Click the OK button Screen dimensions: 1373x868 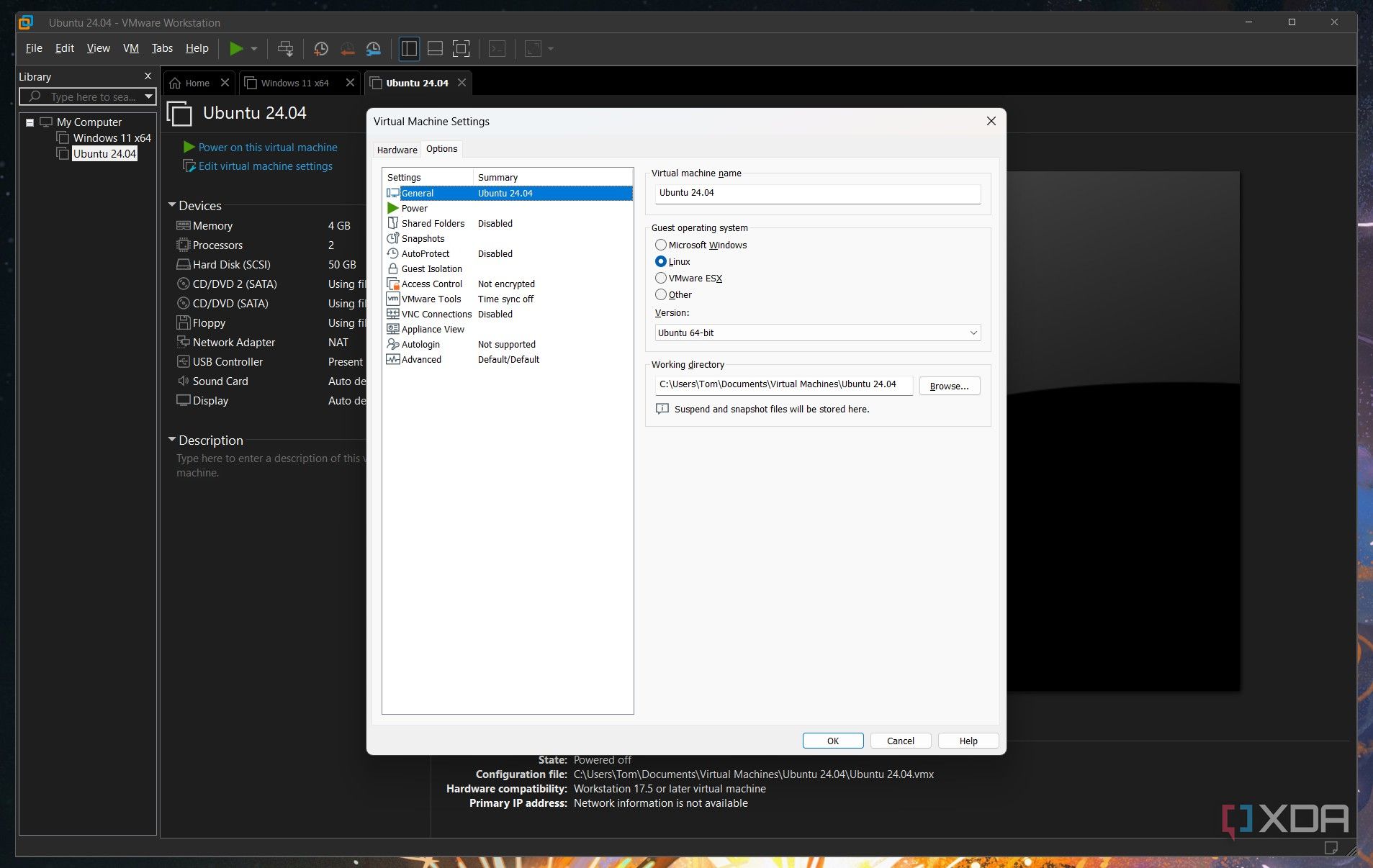pyautogui.click(x=833, y=741)
